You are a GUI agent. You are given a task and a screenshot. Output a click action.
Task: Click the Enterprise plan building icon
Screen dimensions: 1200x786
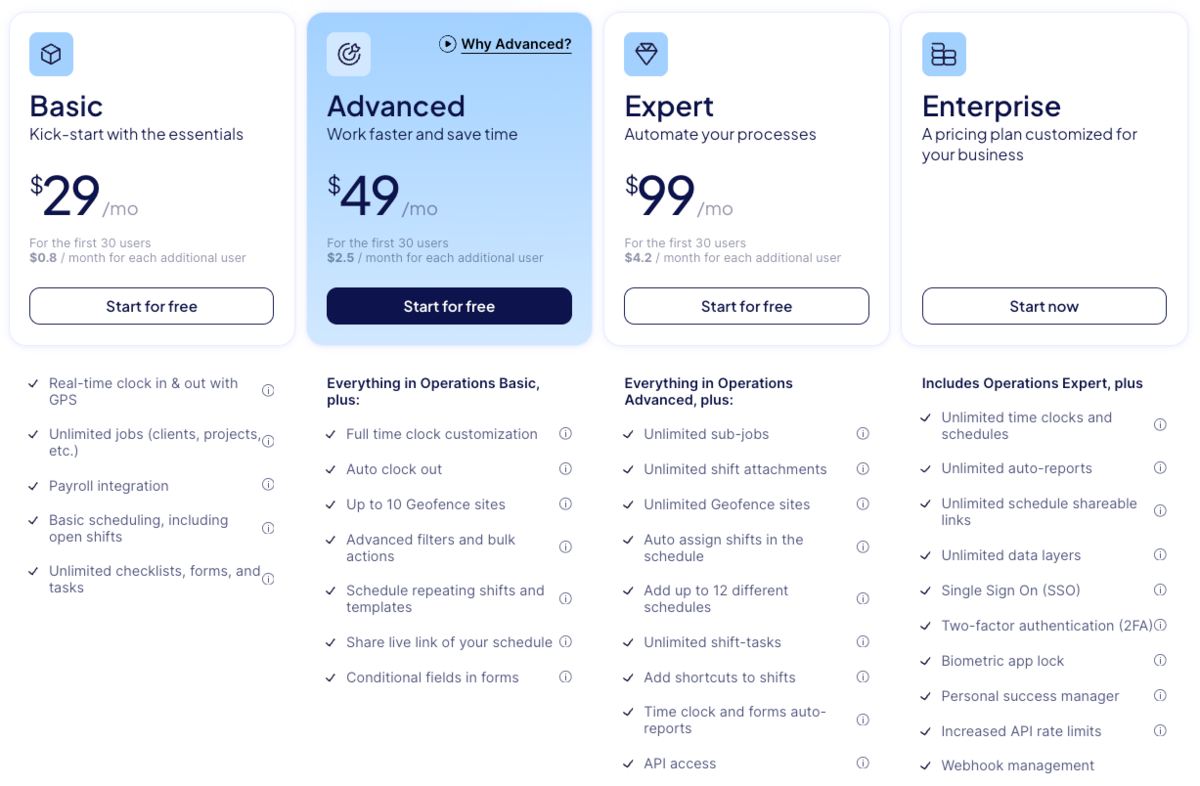943,54
